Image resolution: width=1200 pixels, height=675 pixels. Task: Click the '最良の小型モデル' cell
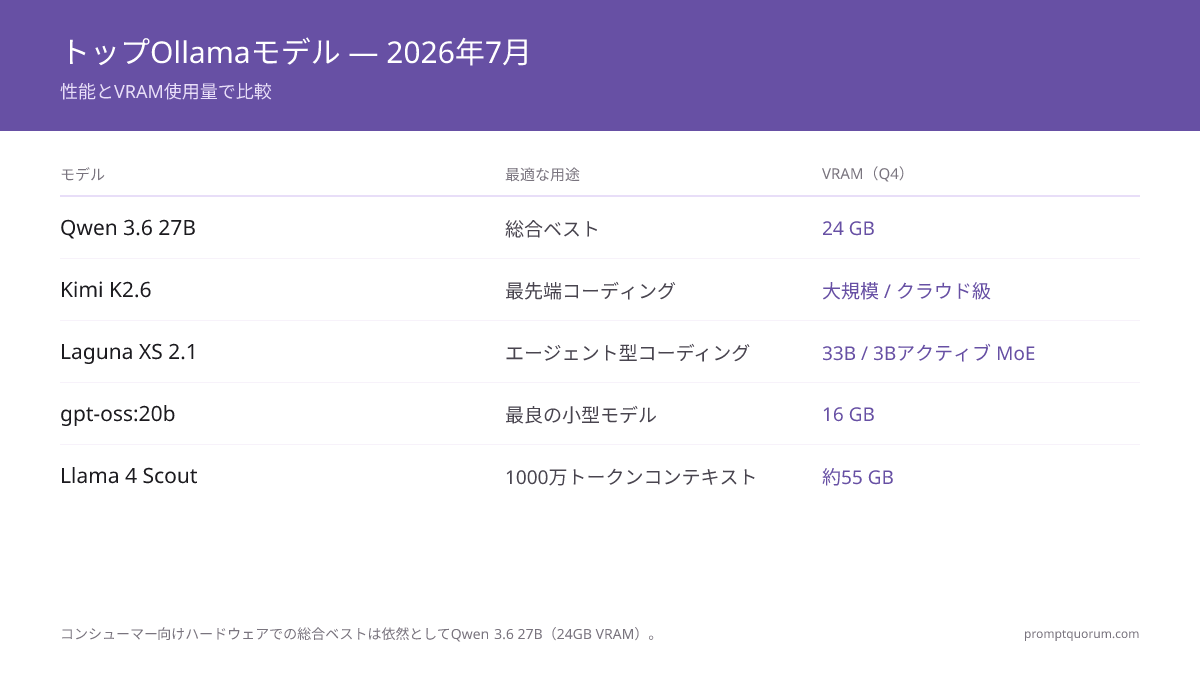[581, 415]
